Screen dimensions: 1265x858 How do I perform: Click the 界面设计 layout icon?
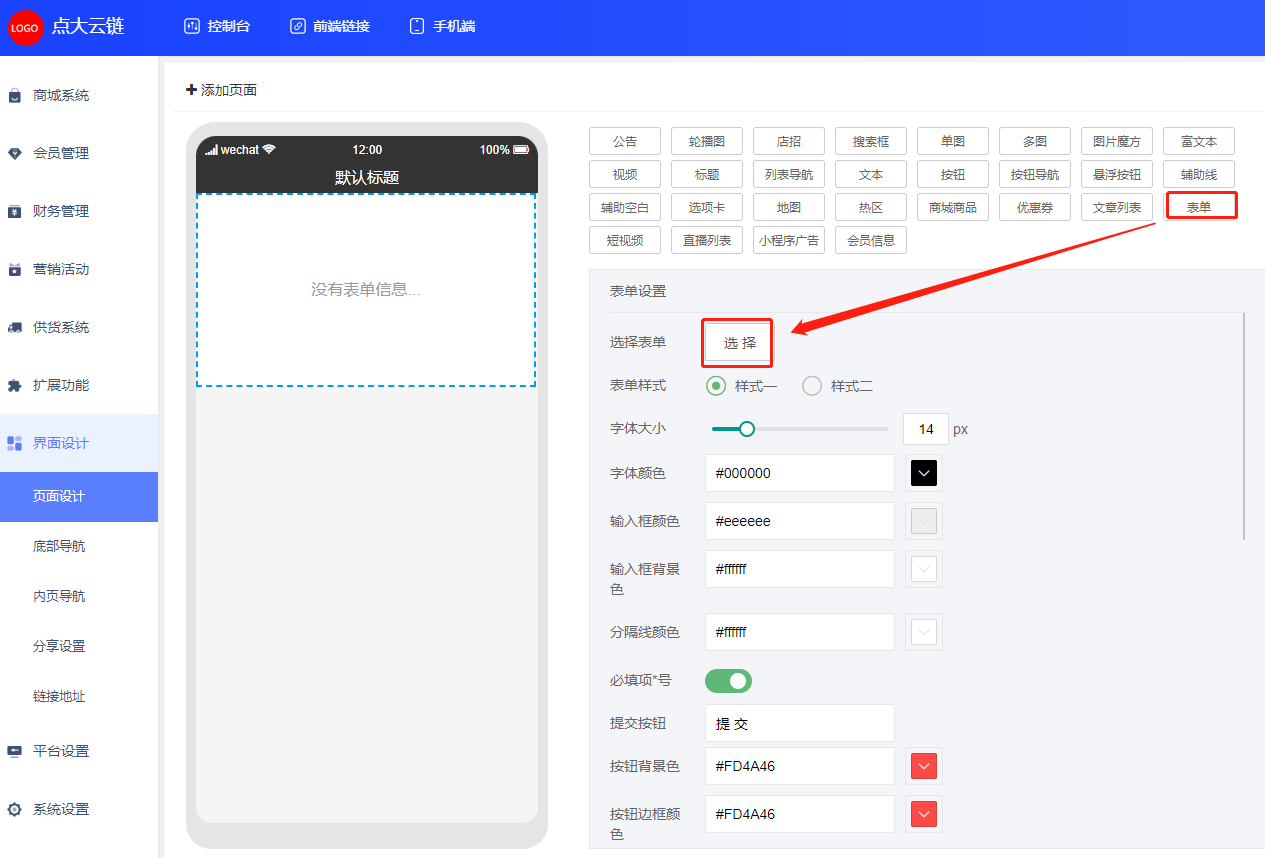click(15, 444)
